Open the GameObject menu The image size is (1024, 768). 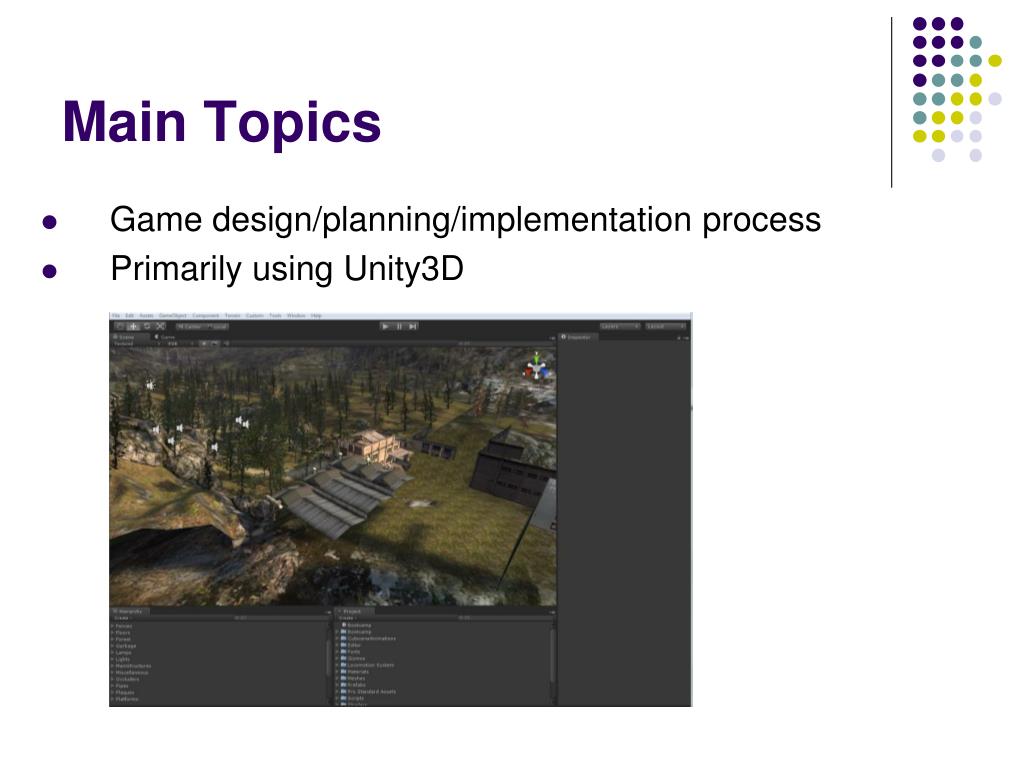pyautogui.click(x=172, y=315)
